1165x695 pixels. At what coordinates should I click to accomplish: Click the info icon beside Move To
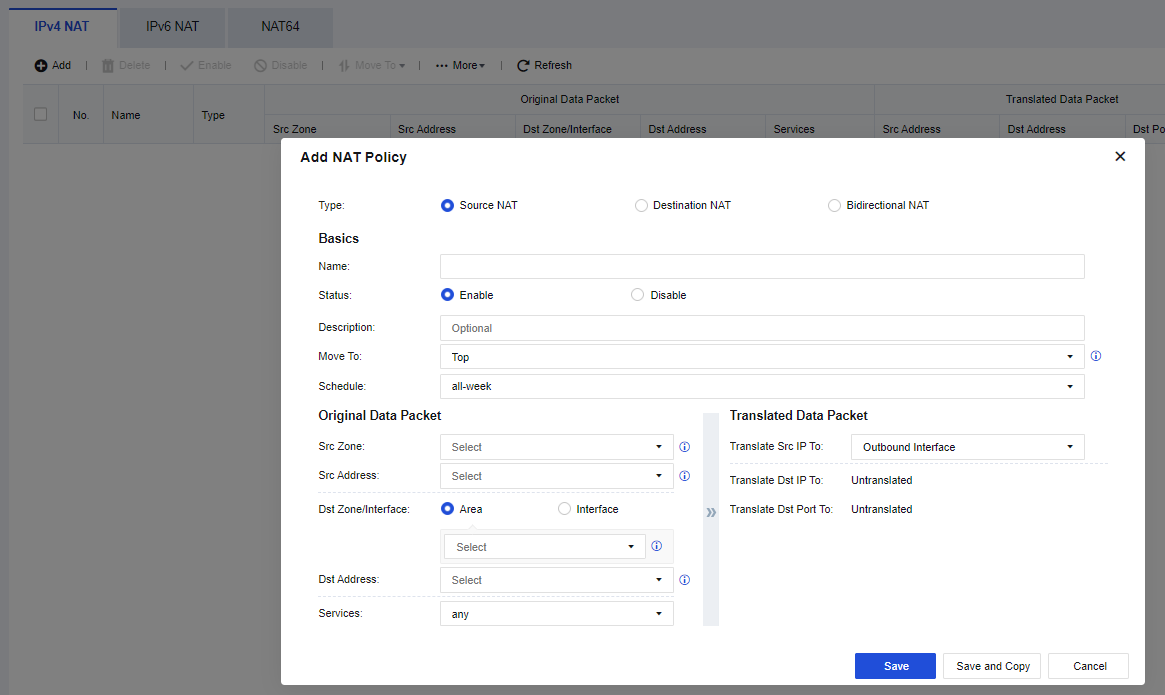pos(1096,357)
